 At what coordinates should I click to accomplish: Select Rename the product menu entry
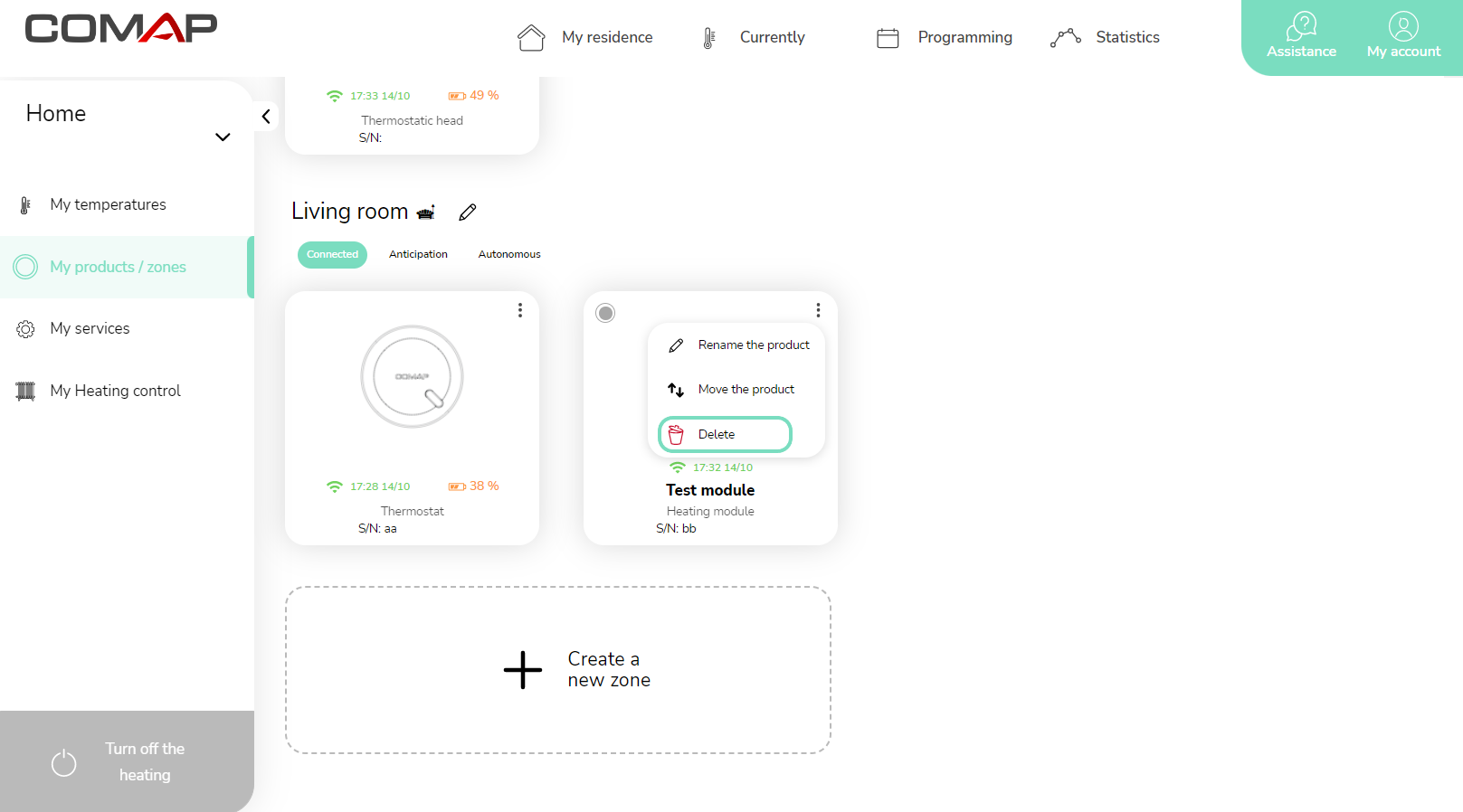737,345
